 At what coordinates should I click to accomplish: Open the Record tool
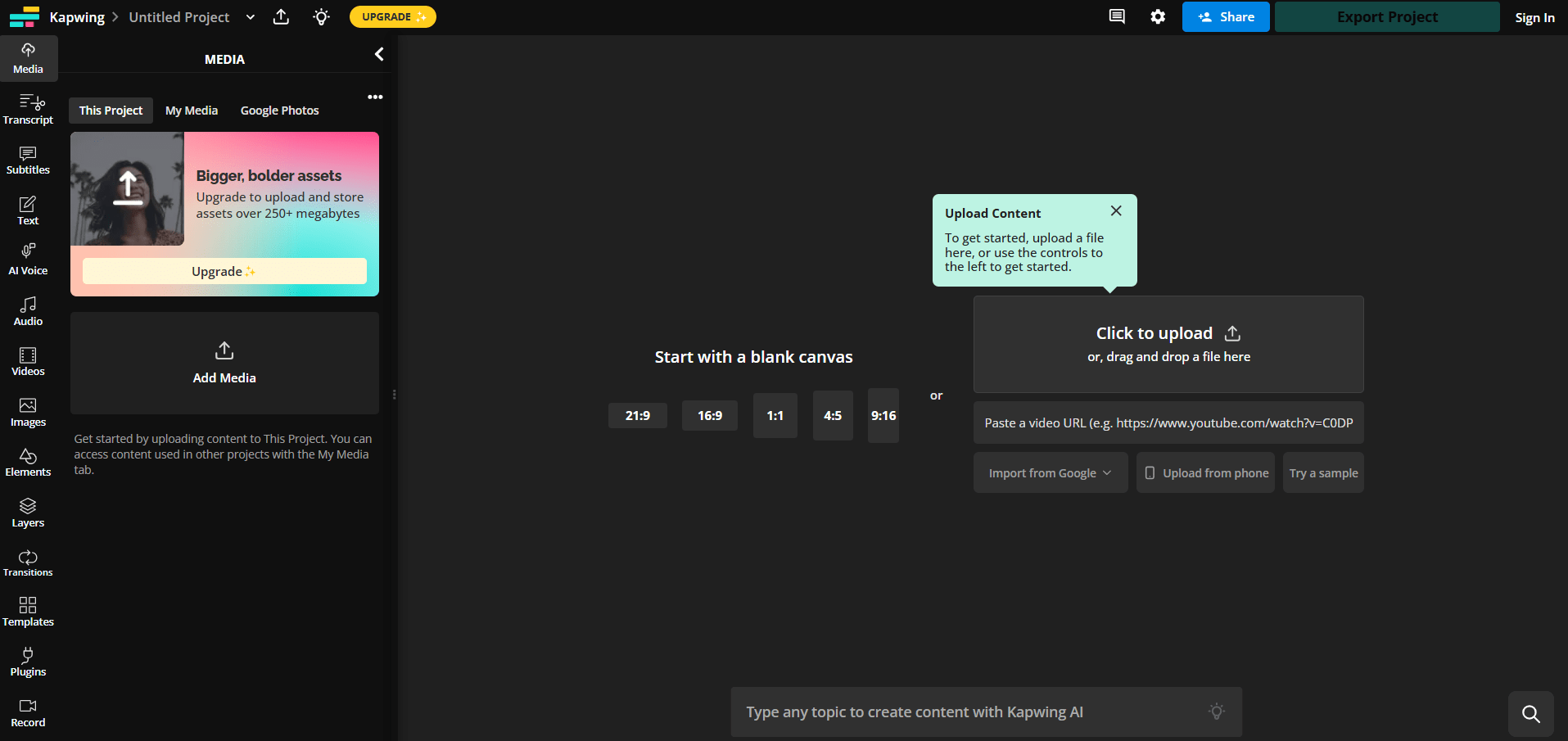(28, 712)
